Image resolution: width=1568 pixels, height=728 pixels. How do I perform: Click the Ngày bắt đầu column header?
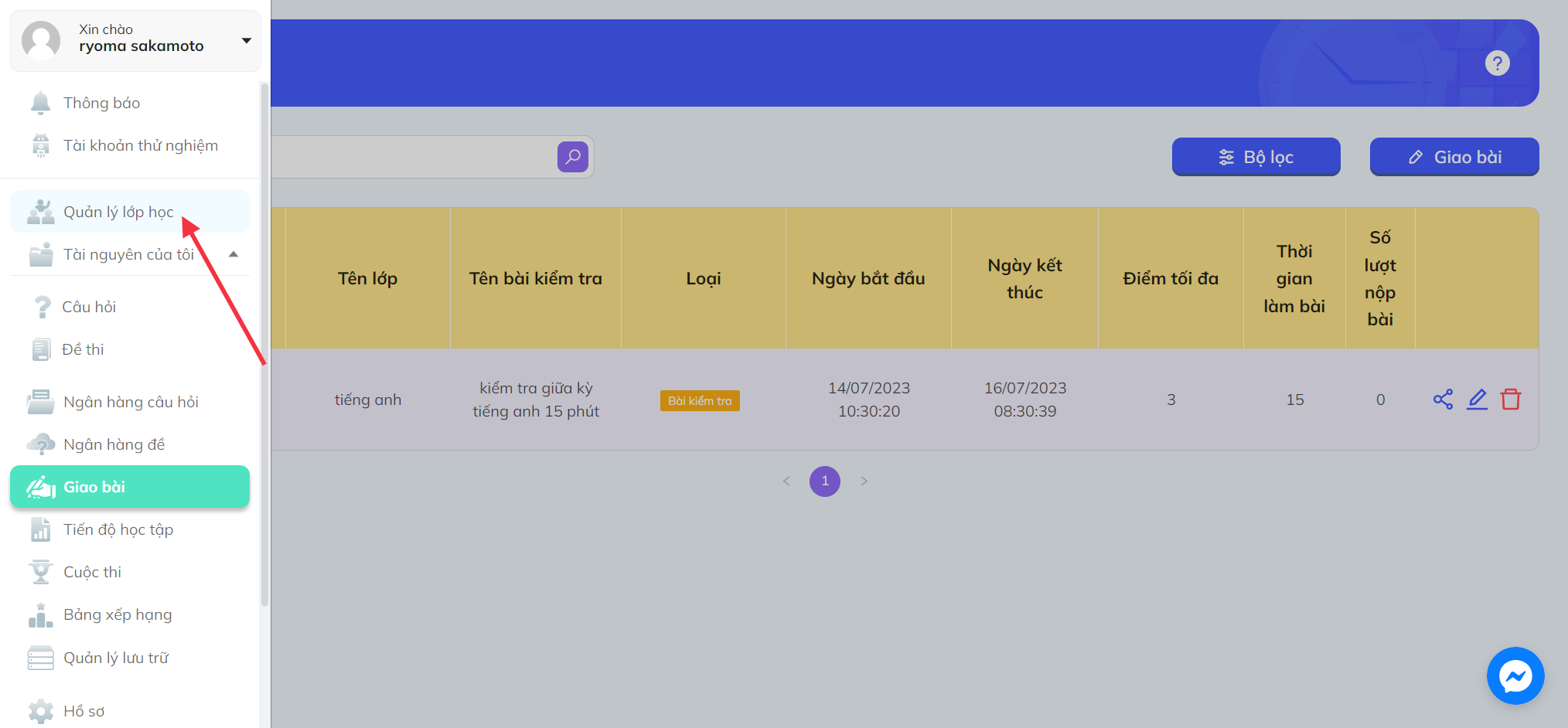pos(868,278)
